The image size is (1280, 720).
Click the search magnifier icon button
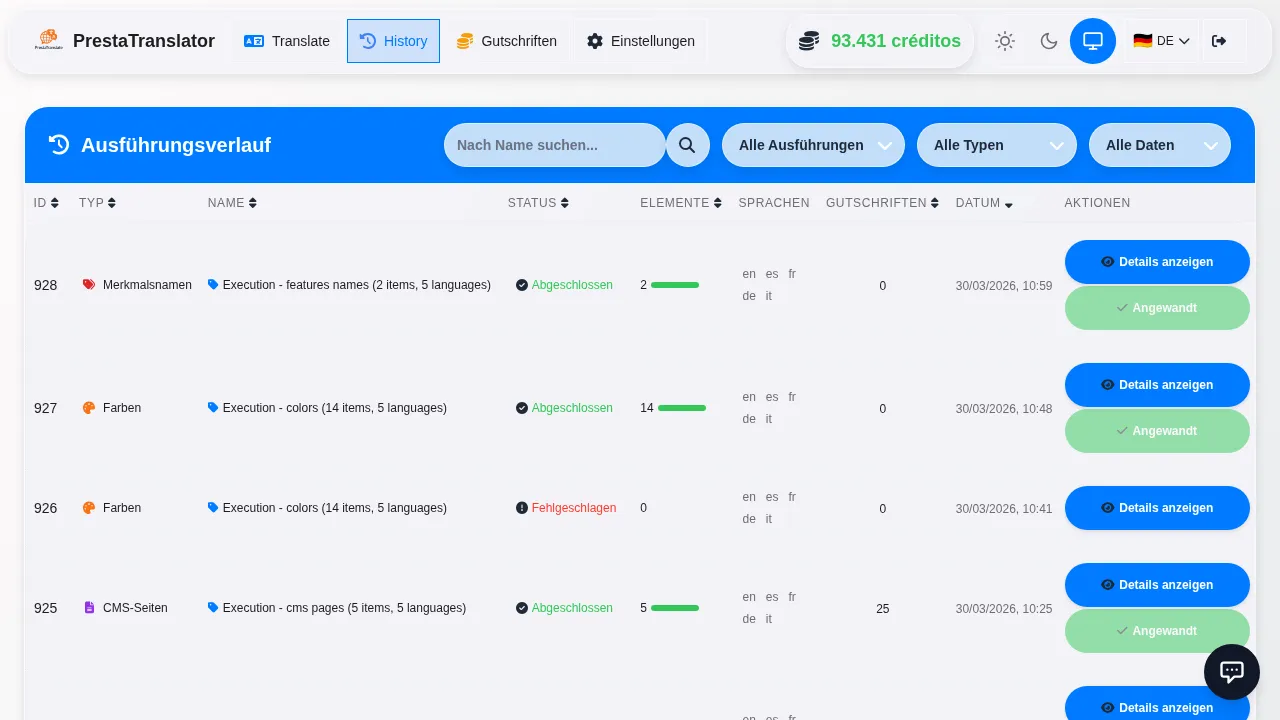tap(687, 145)
